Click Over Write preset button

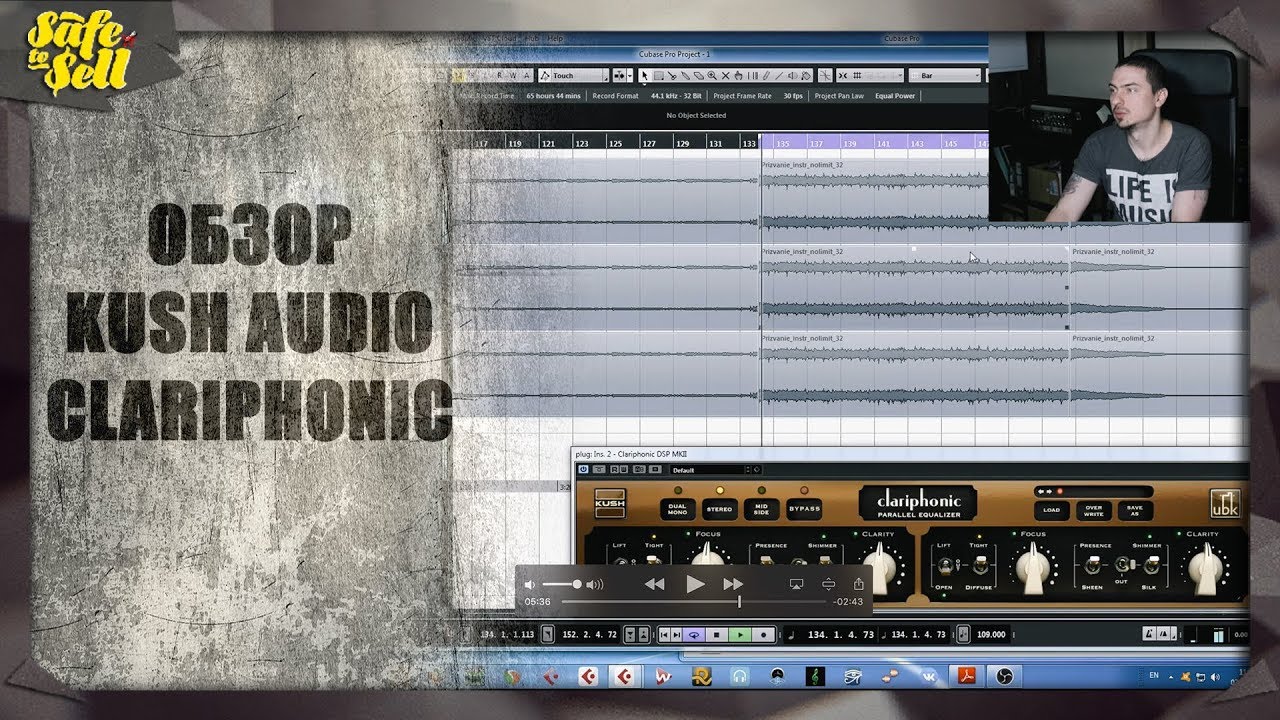pyautogui.click(x=1093, y=510)
